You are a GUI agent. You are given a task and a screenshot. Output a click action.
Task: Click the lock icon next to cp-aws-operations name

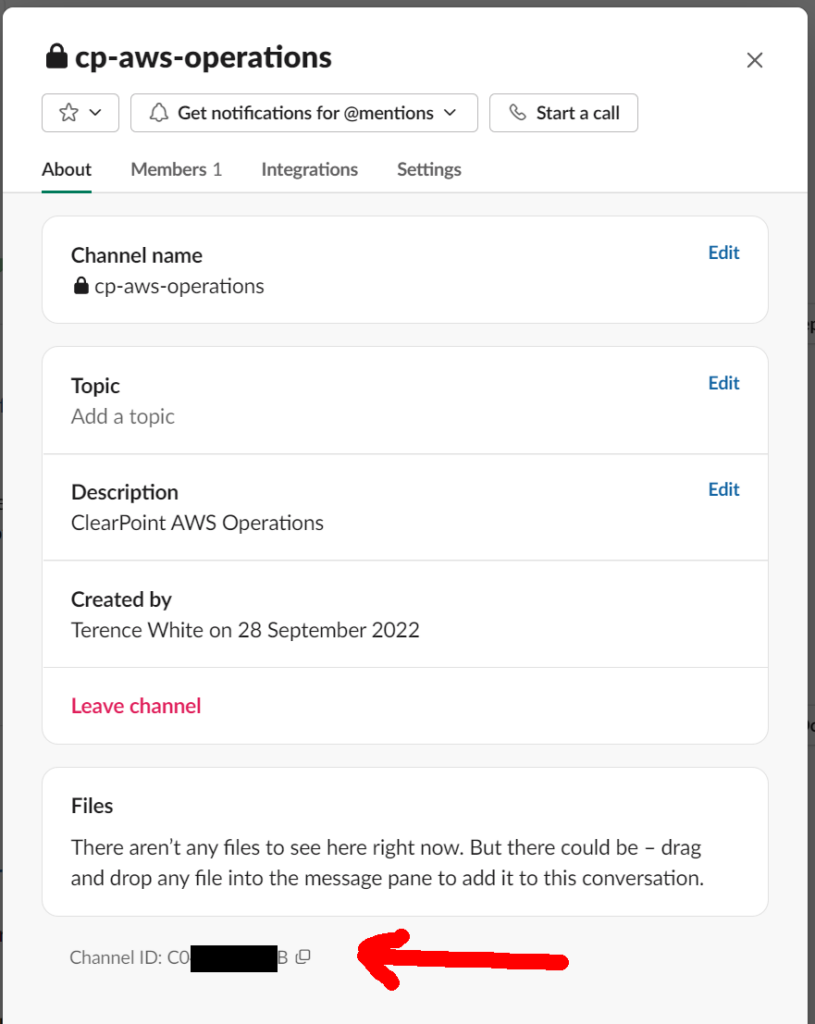pyautogui.click(x=80, y=286)
